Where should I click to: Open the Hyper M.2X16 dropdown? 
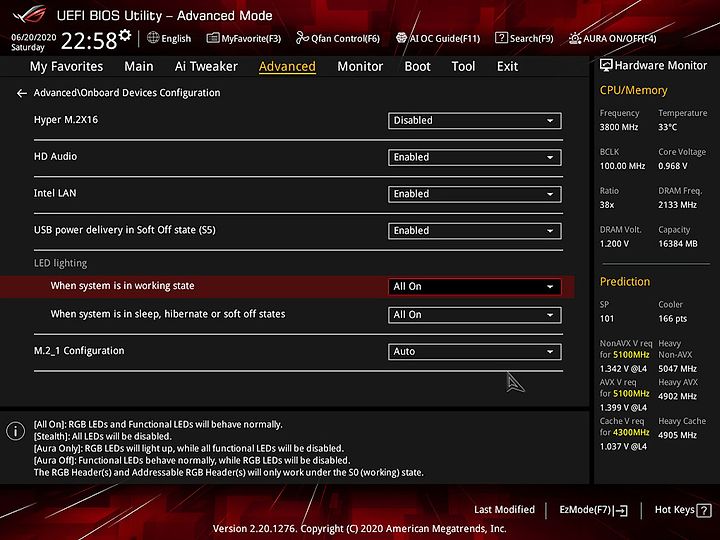(x=474, y=121)
